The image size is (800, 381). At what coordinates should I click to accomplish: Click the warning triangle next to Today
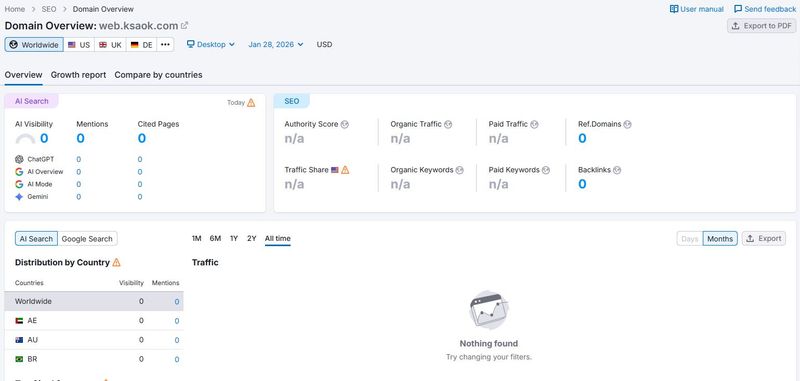point(251,103)
